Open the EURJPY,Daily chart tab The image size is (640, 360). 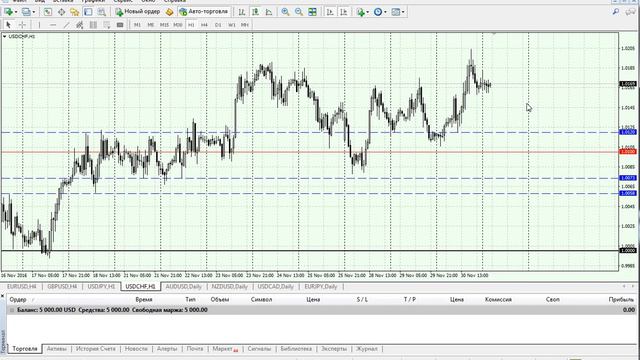(x=321, y=287)
